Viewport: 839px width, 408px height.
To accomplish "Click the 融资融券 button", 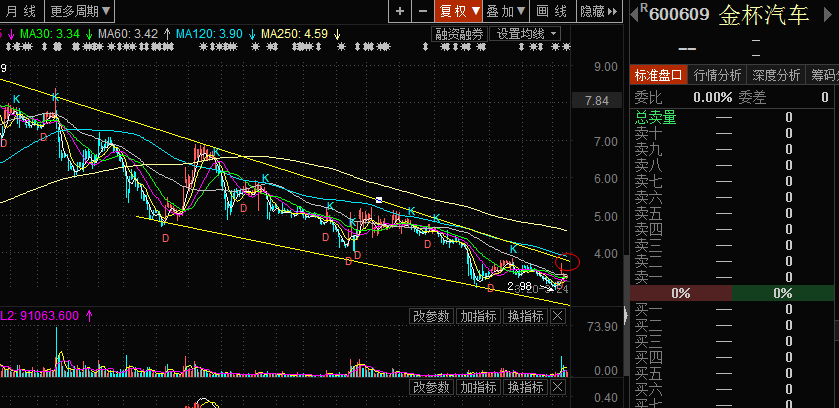I will tap(459, 34).
